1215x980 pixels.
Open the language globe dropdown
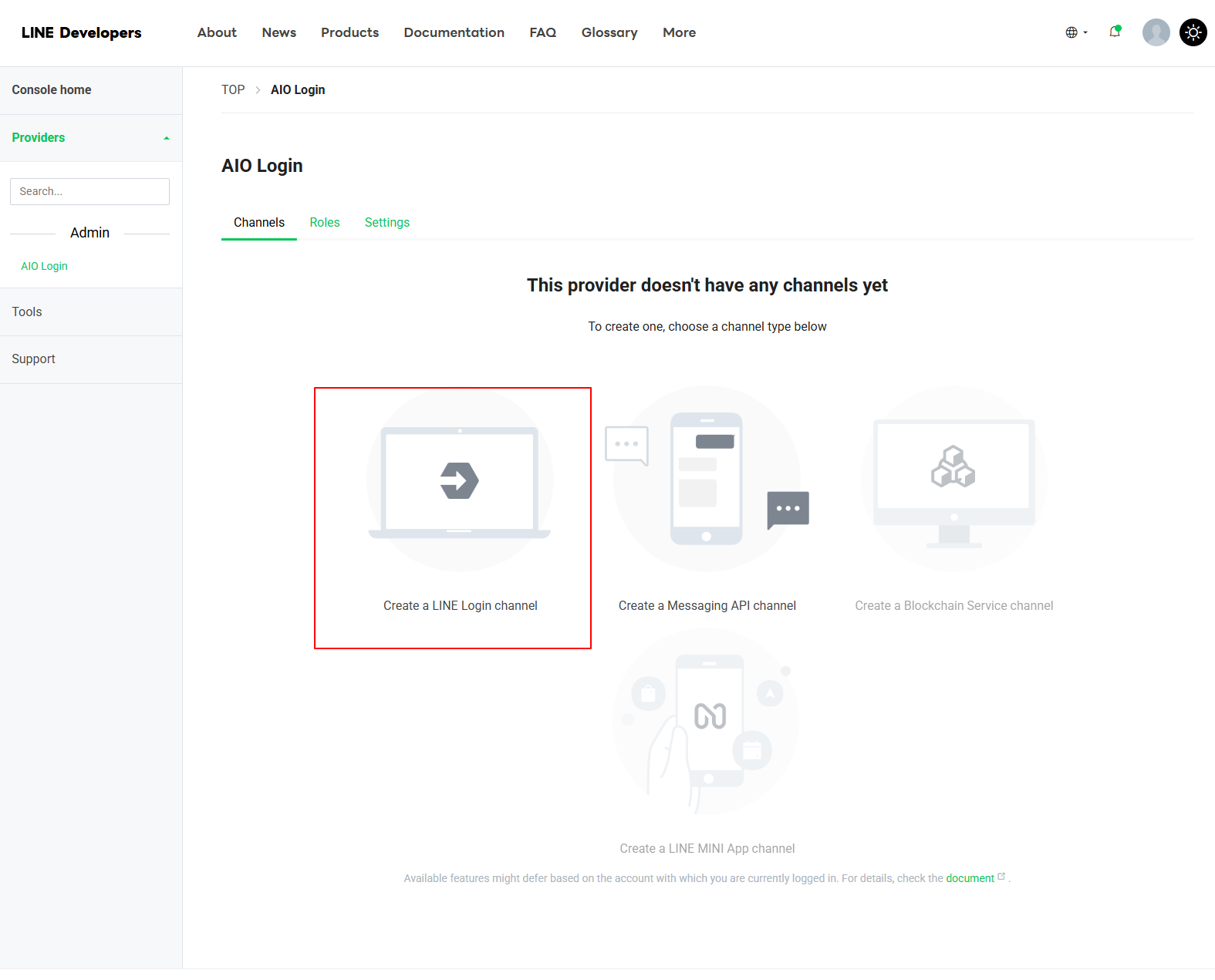[1076, 32]
